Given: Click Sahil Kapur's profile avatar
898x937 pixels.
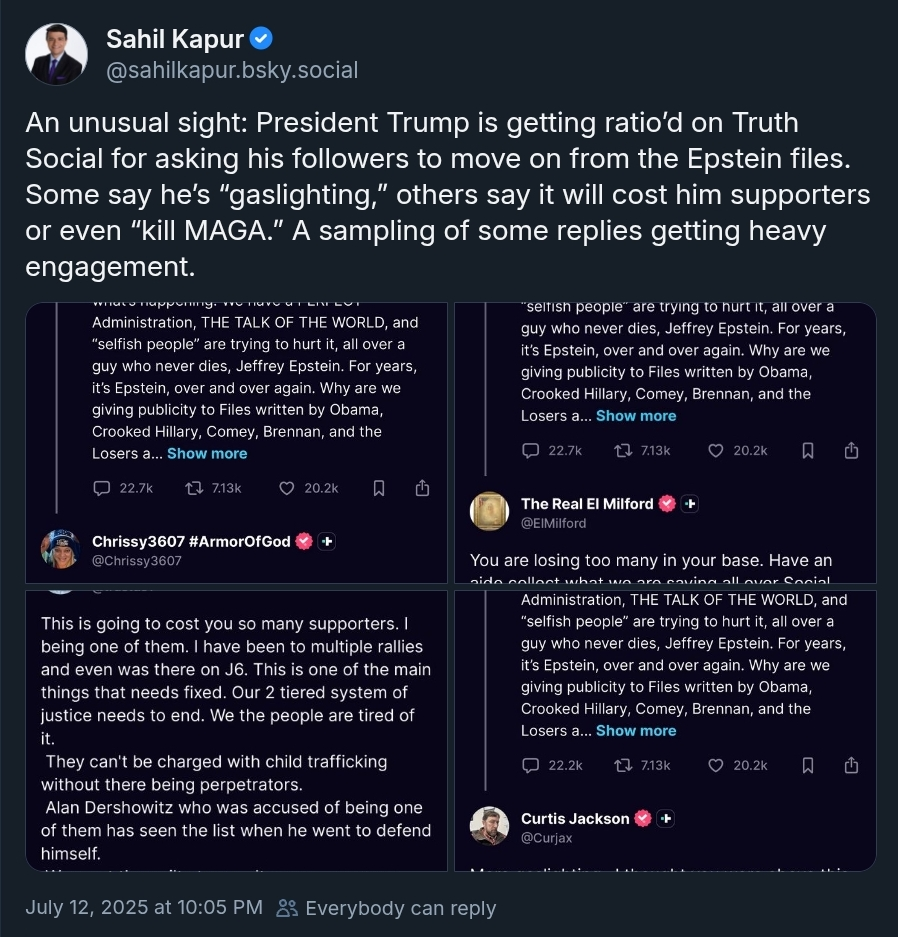Looking at the screenshot, I should coord(57,54).
